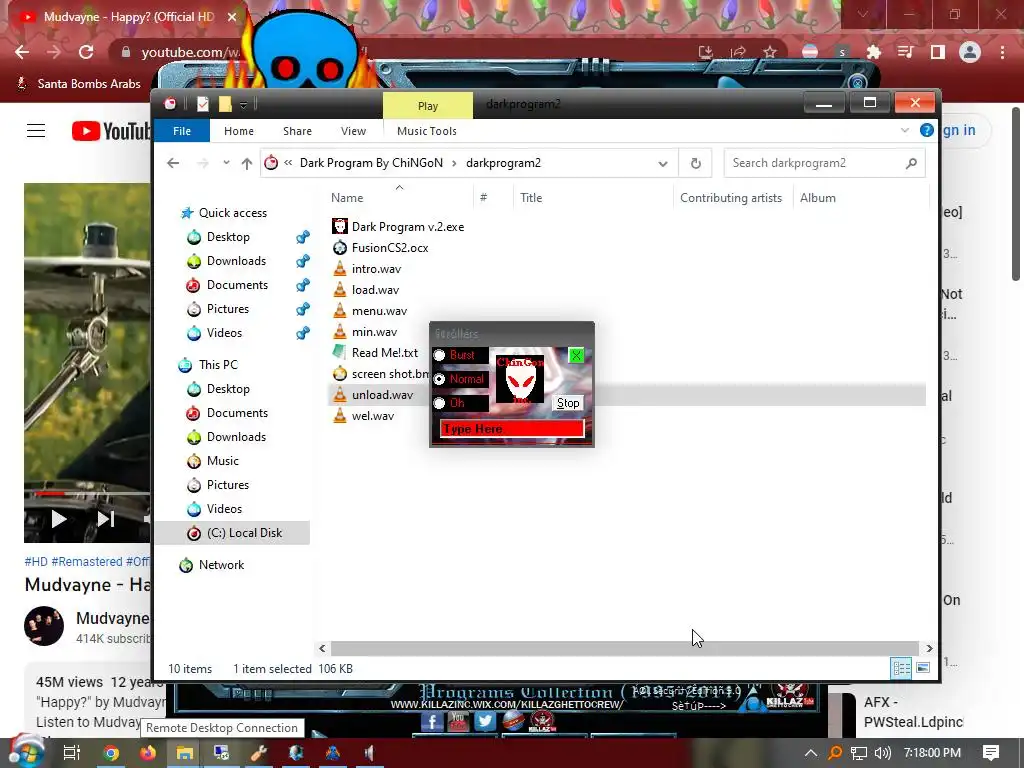Expand the Explorer ribbon chevron
This screenshot has height=768, width=1024.
904,130
